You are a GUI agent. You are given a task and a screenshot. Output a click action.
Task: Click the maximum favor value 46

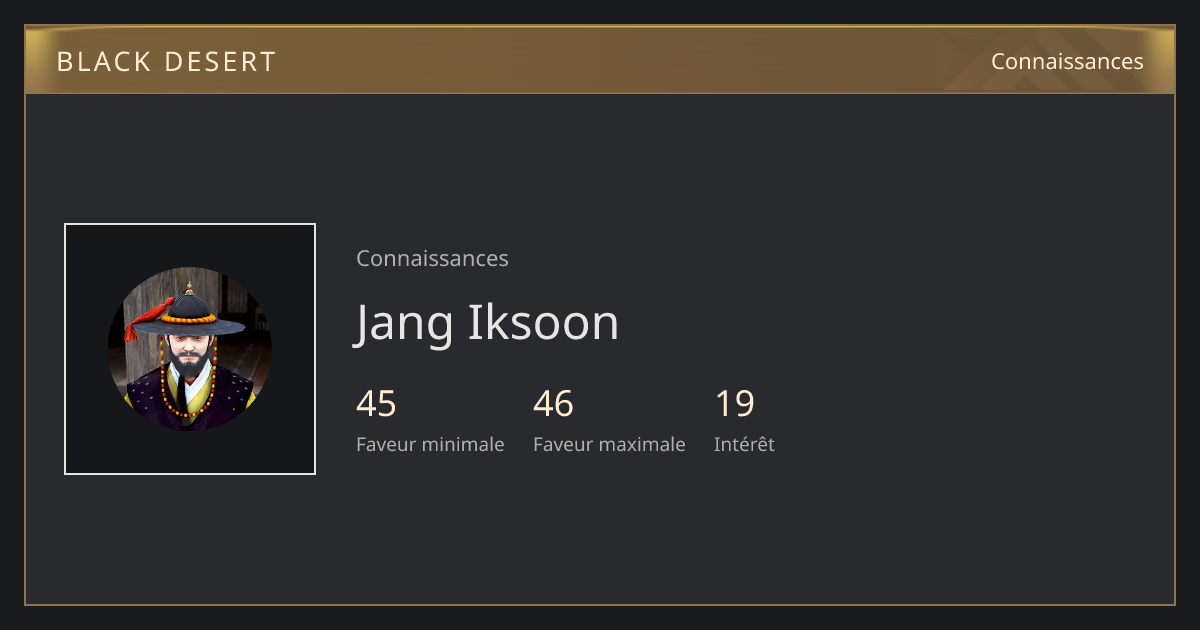(x=553, y=404)
